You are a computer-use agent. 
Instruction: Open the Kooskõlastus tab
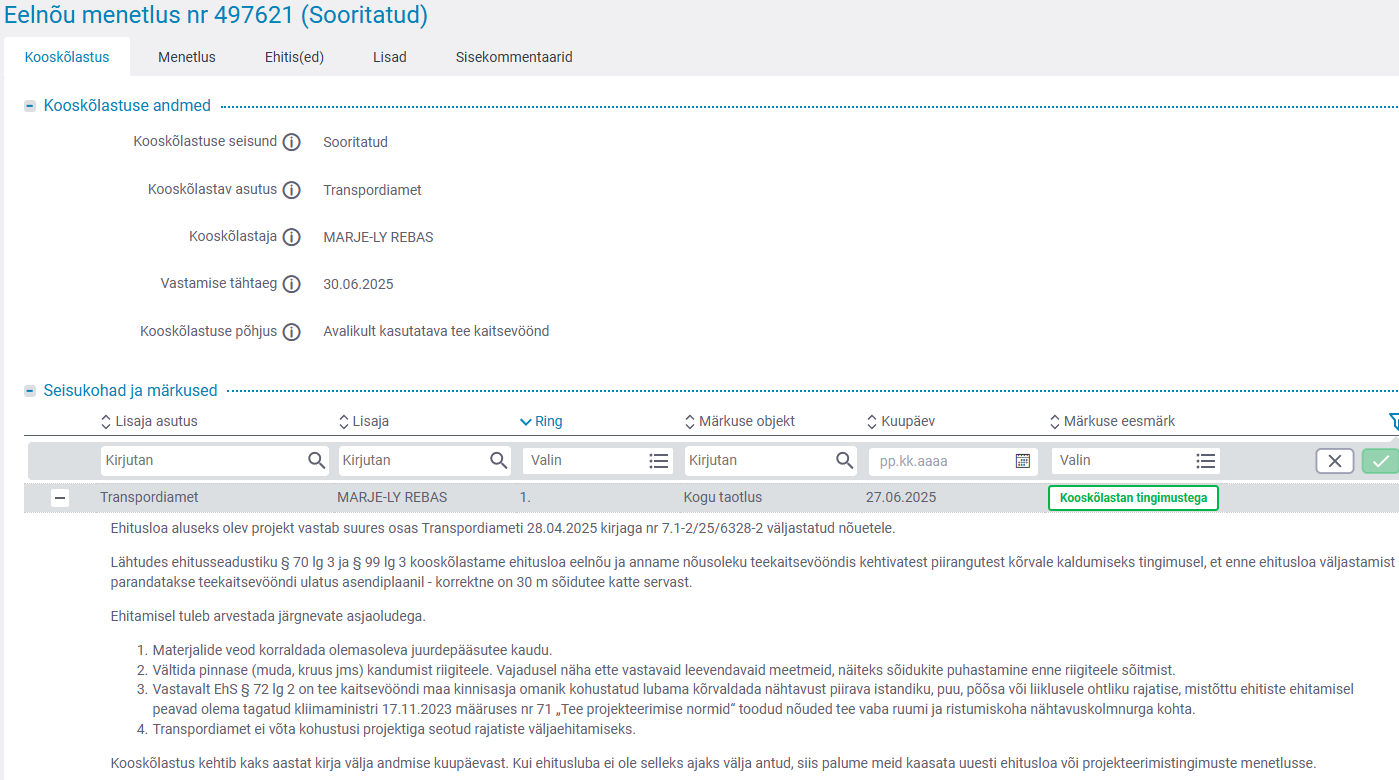tap(66, 57)
